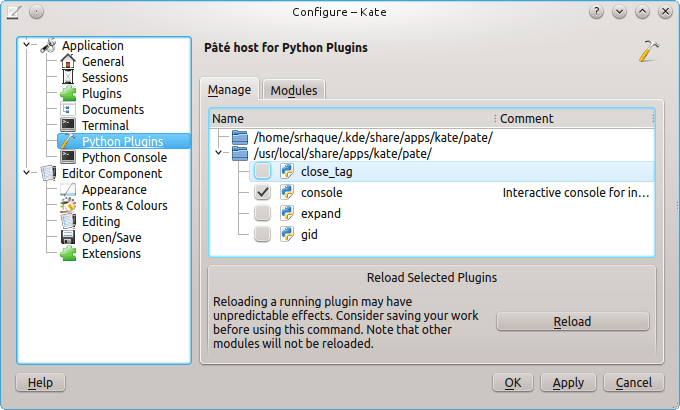Screen dimensions: 680x410
Task: Select the gid plugin name
Action: 309,235
